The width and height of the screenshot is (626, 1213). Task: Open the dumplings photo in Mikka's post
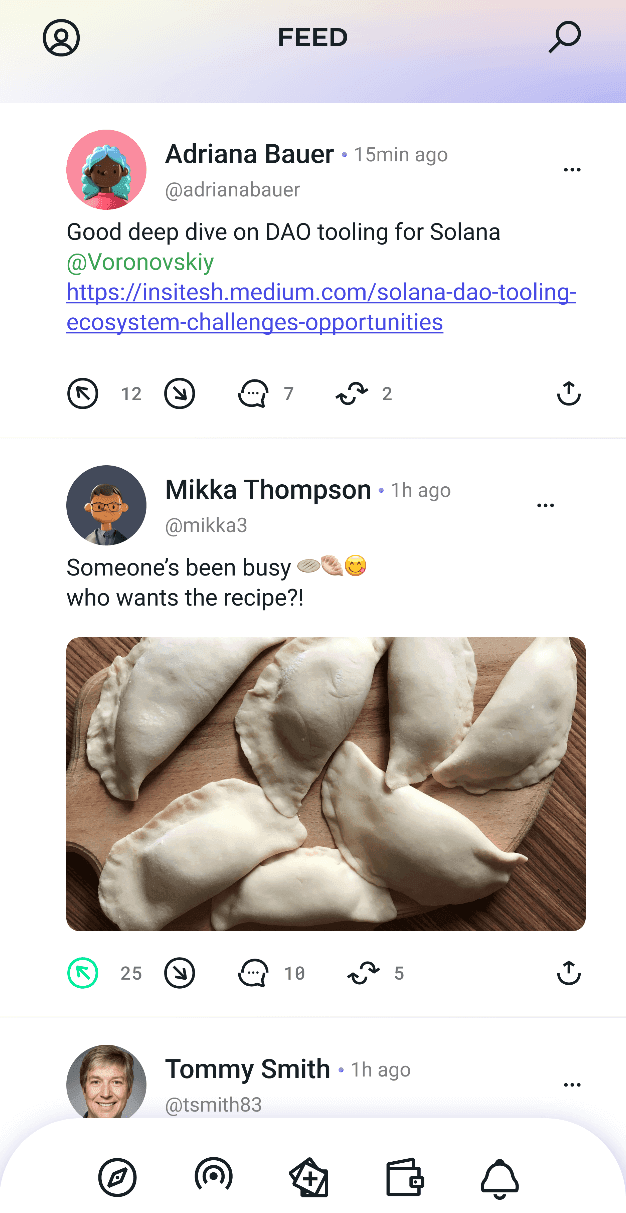pyautogui.click(x=326, y=784)
